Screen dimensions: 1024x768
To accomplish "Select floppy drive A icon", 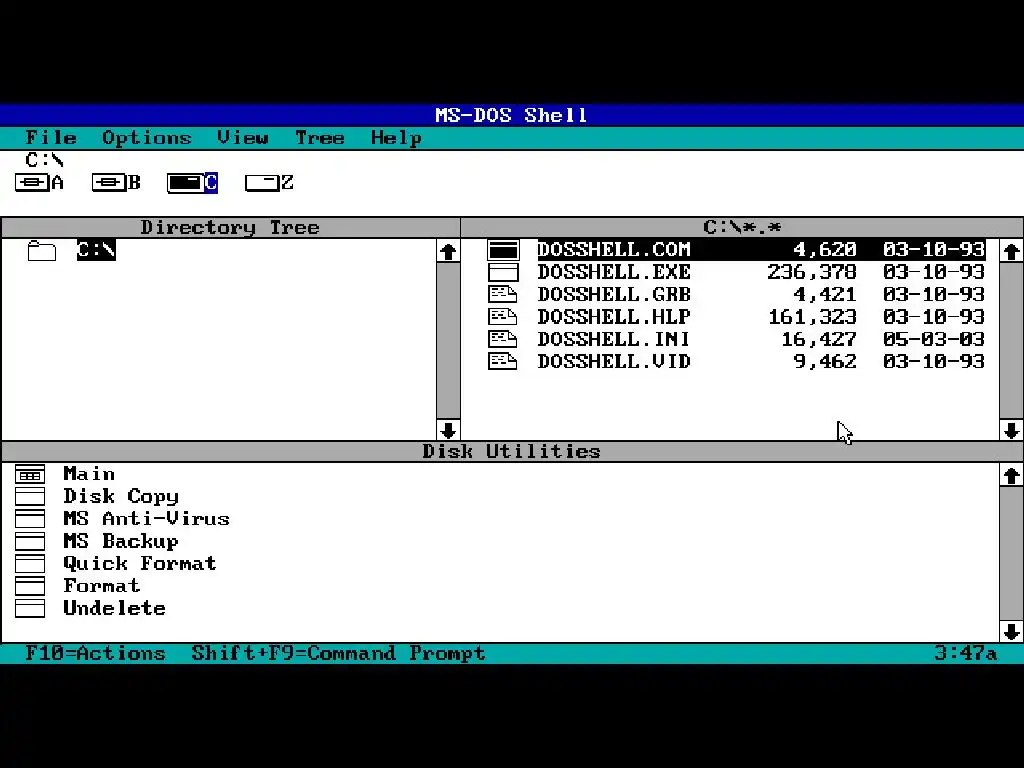I will tap(32, 182).
